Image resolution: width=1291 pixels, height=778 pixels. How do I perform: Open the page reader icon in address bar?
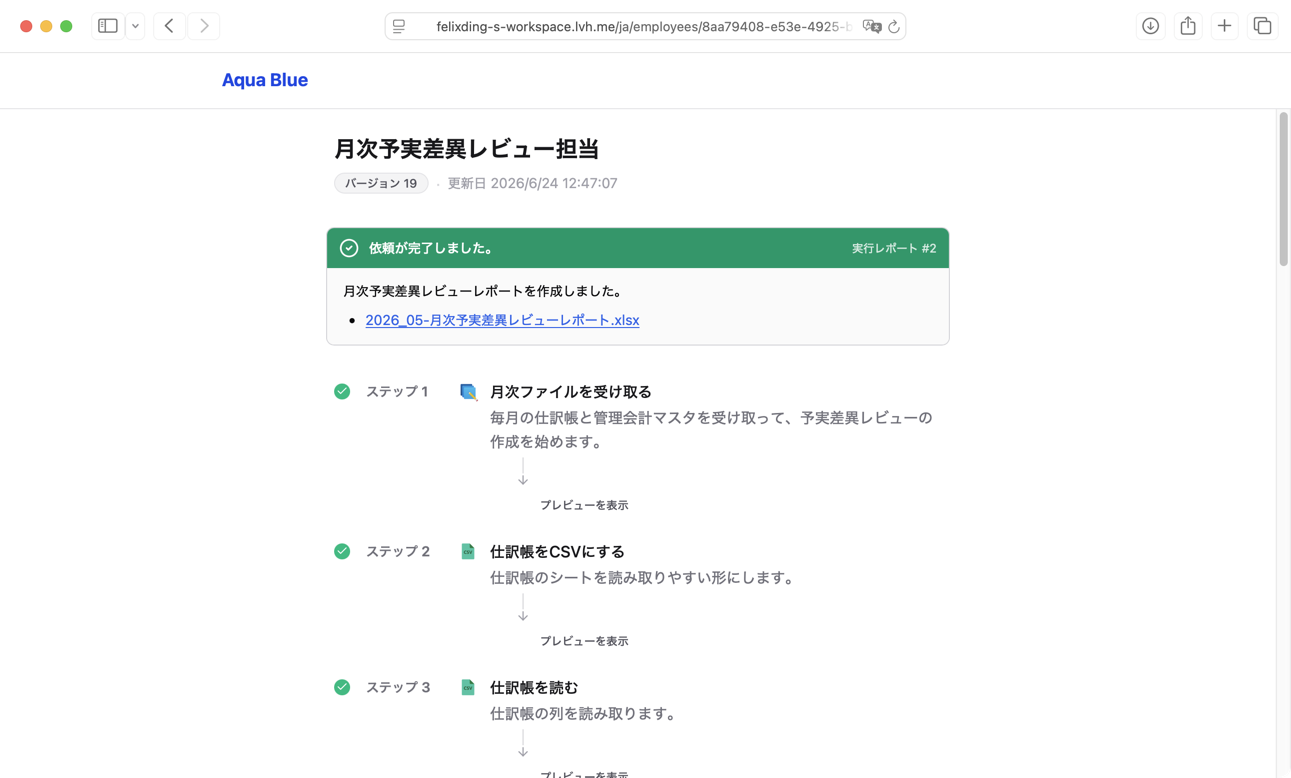[x=399, y=27]
